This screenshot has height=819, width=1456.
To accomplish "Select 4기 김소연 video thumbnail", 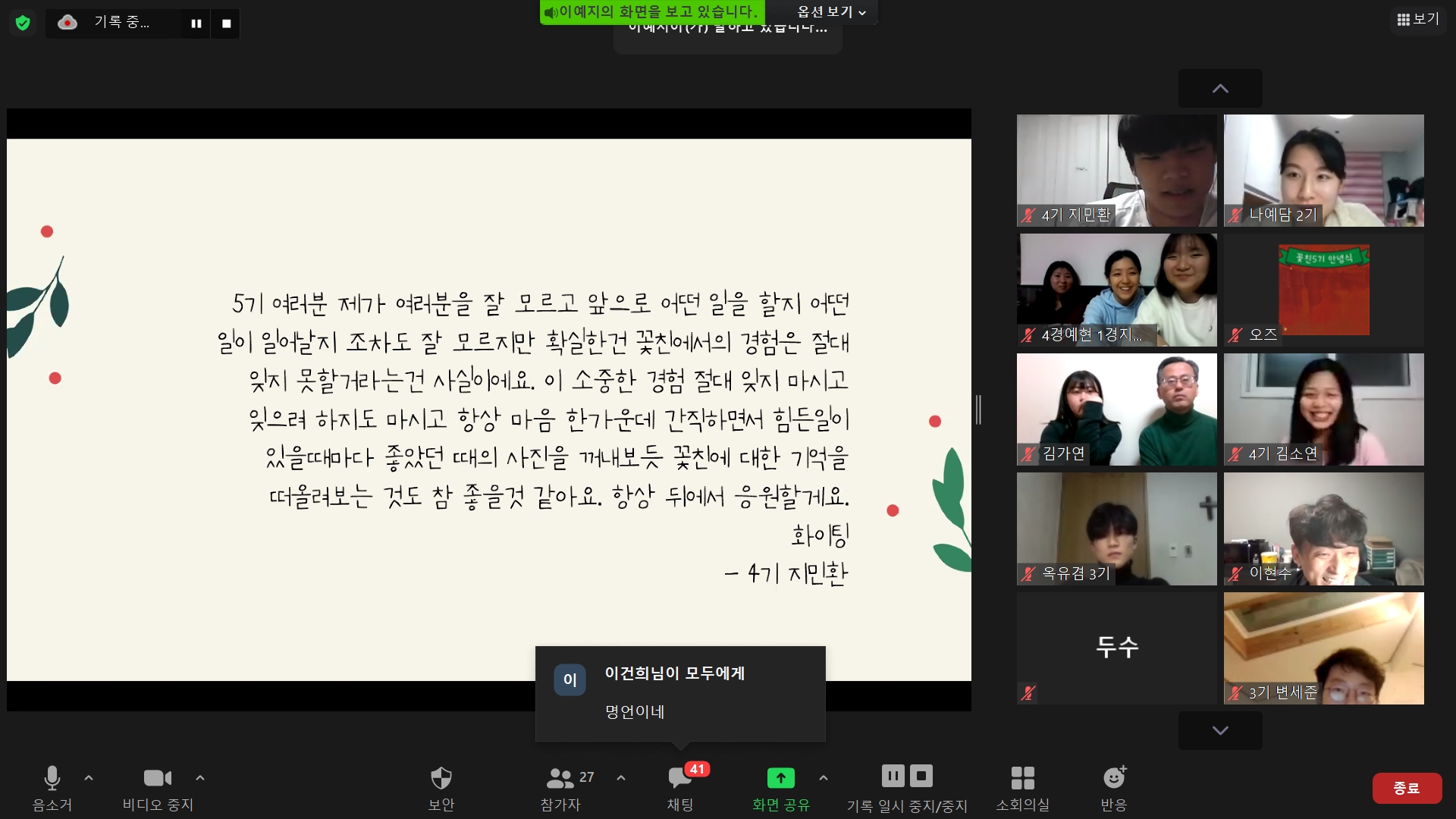I will (x=1323, y=409).
